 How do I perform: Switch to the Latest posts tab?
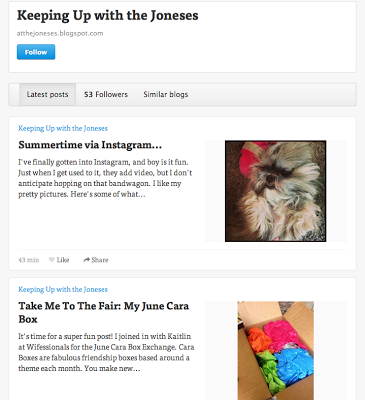47,95
